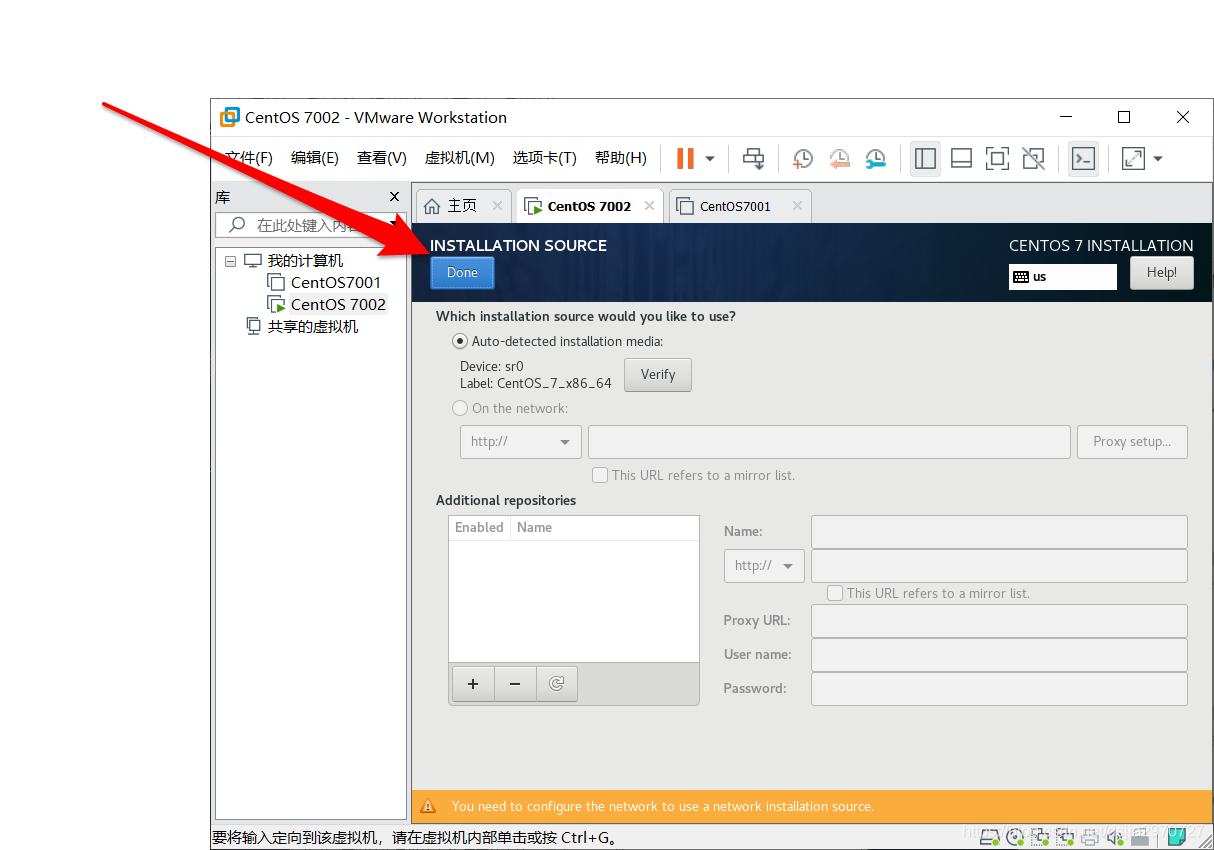Viewport: 1214px width, 850px height.
Task: Open the 编辑(E) menu
Action: click(315, 158)
